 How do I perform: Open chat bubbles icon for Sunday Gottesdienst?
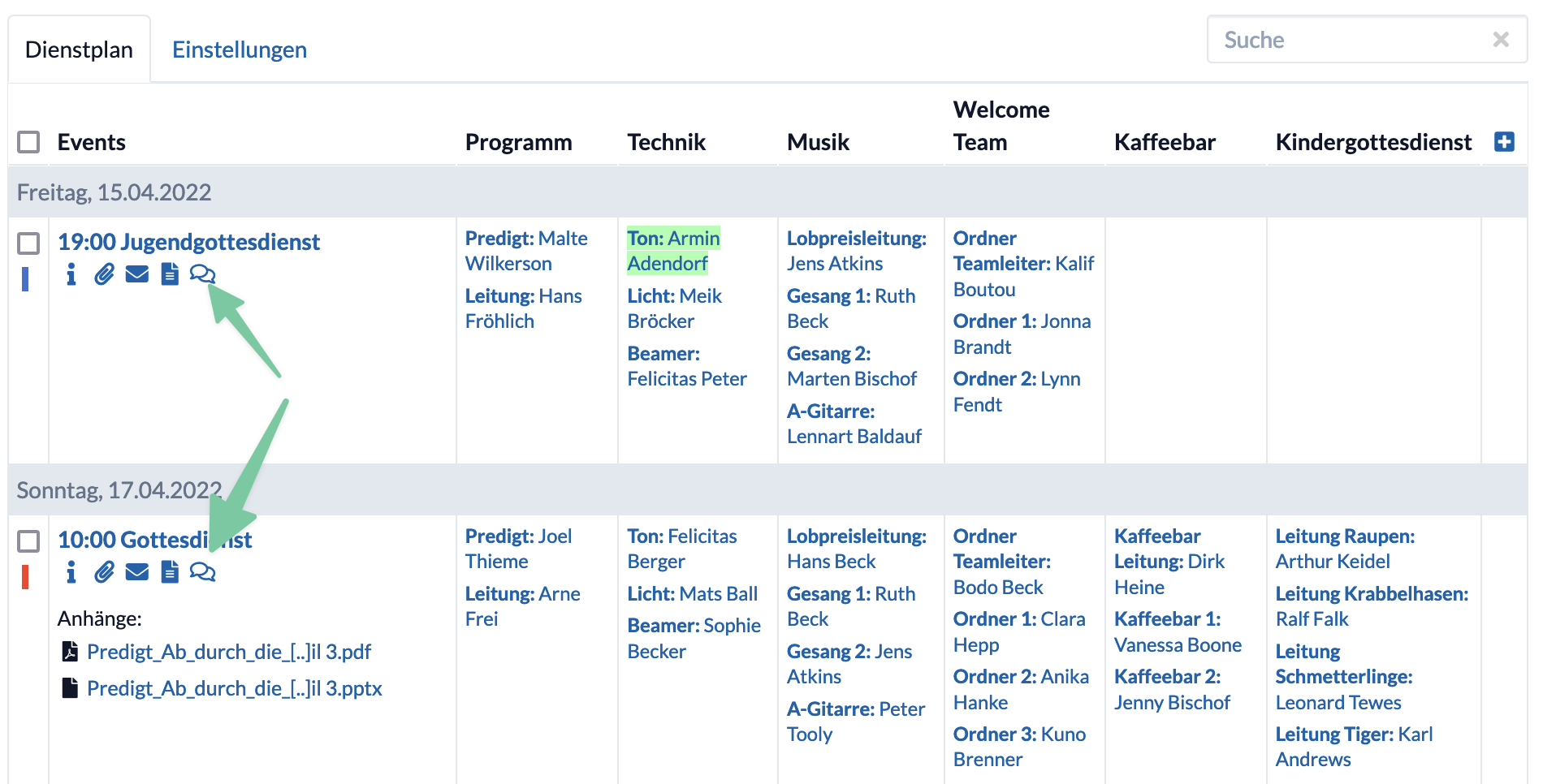203,572
